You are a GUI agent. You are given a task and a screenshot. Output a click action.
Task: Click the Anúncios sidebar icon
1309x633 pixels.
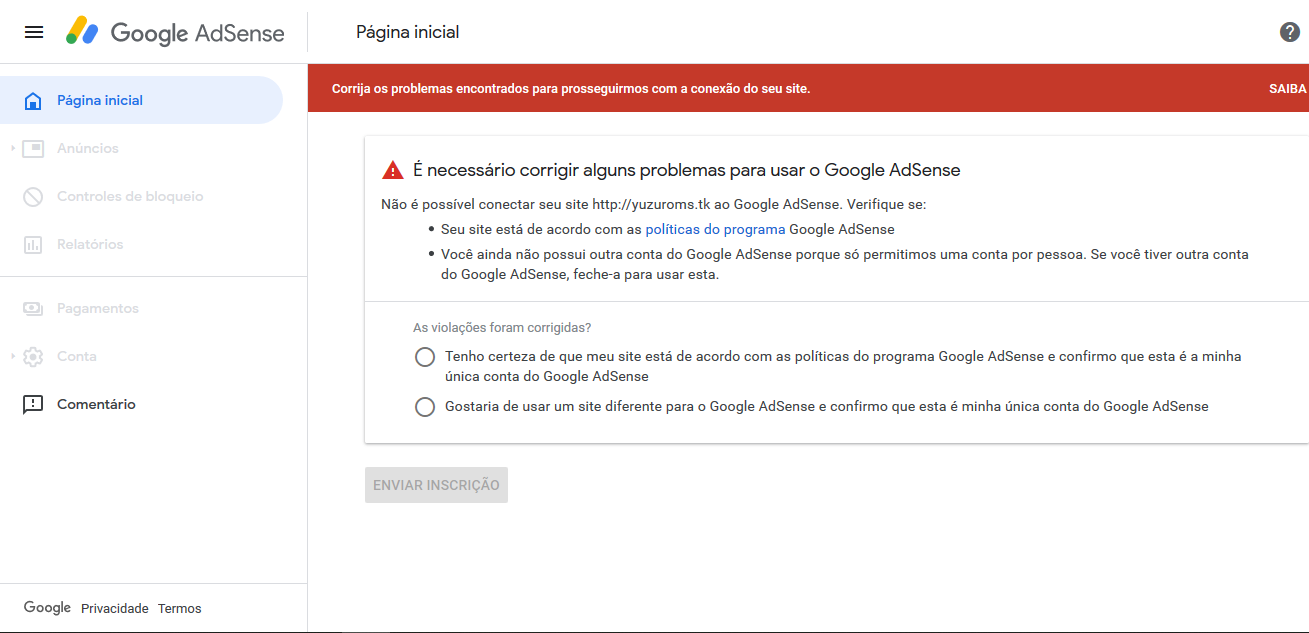click(33, 149)
